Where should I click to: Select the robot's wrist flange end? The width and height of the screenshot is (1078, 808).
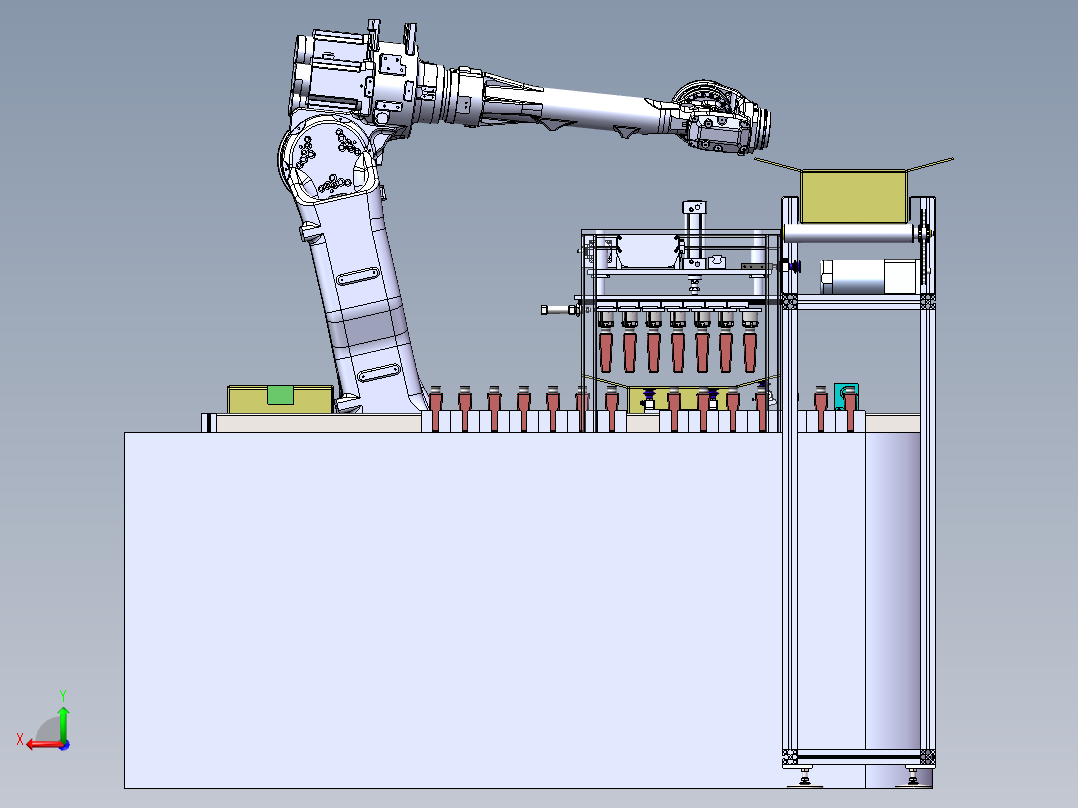762,129
